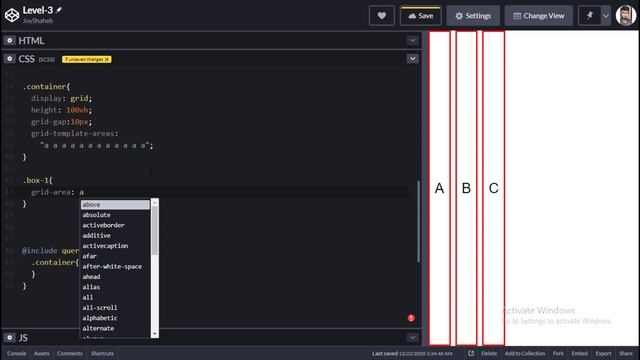Open JS editor settings gear
Screen dimensions: 640x360
[x=10, y=338]
